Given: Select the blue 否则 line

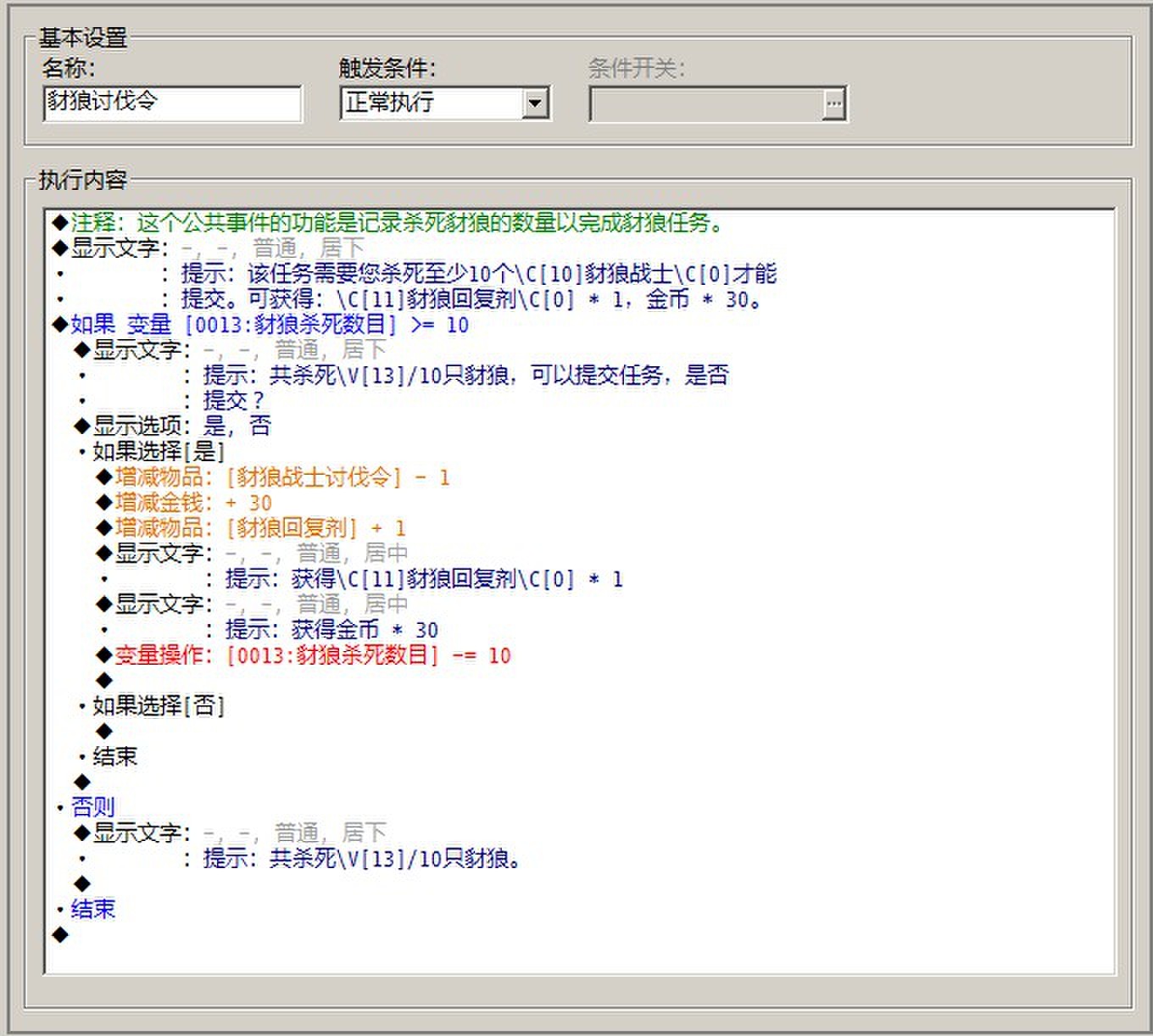Looking at the screenshot, I should [85, 808].
